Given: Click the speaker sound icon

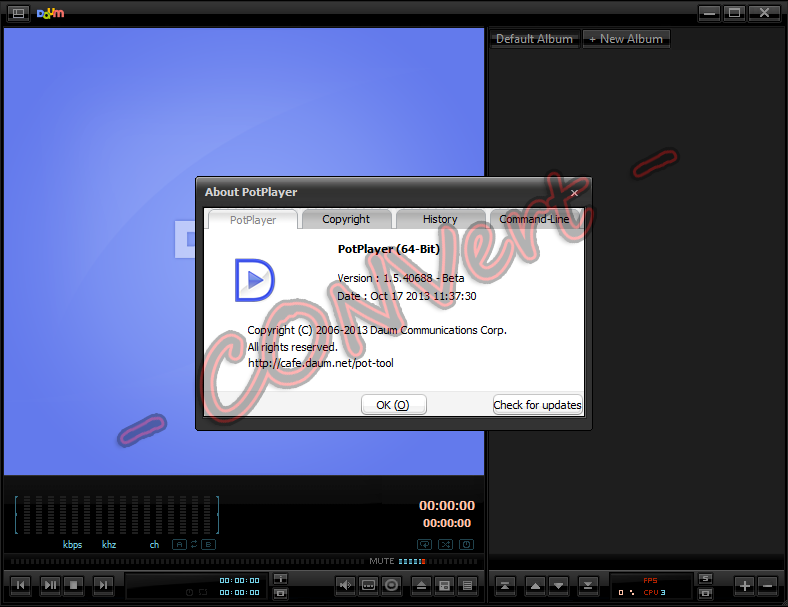Looking at the screenshot, I should pos(345,585).
